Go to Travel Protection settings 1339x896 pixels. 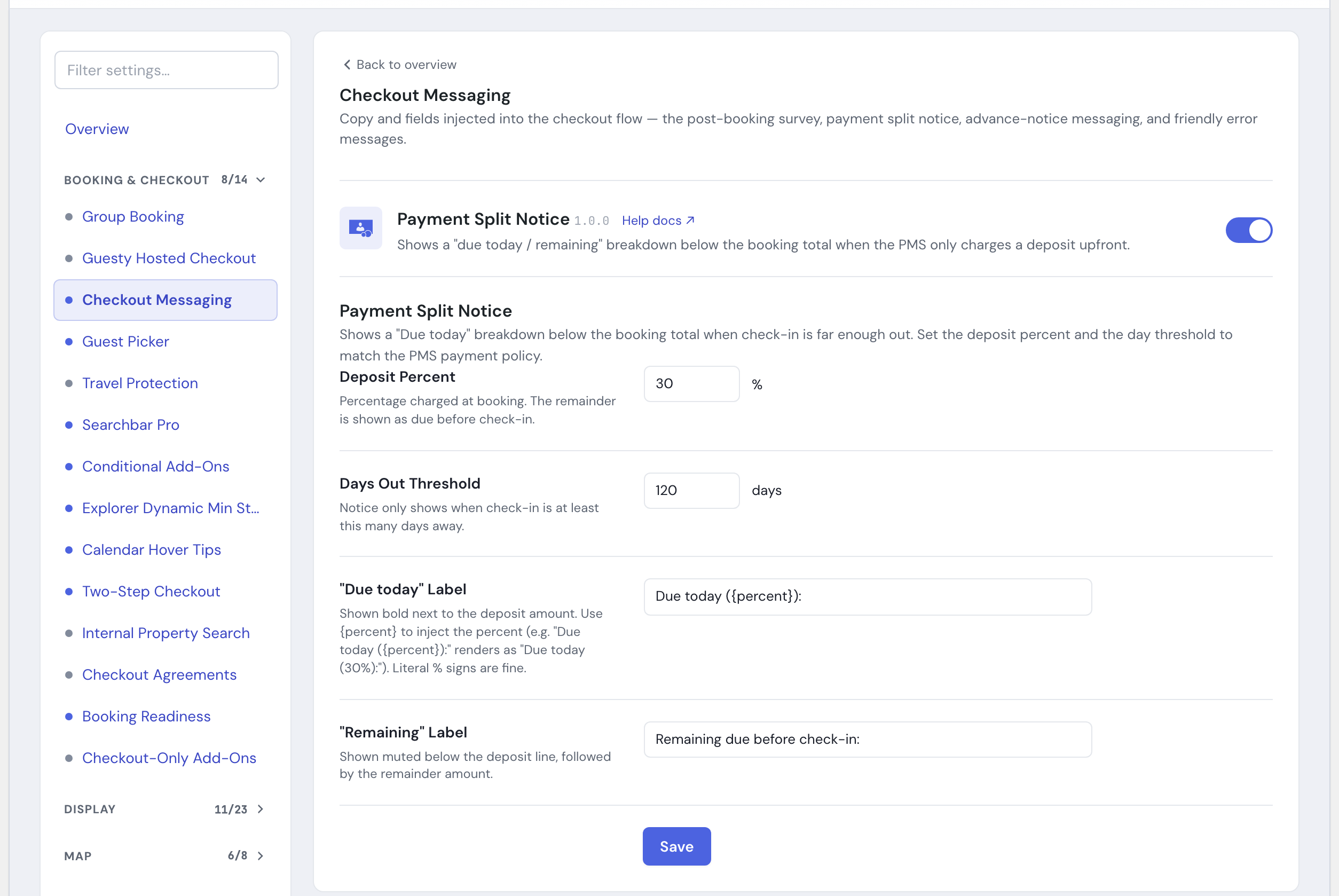coord(140,383)
